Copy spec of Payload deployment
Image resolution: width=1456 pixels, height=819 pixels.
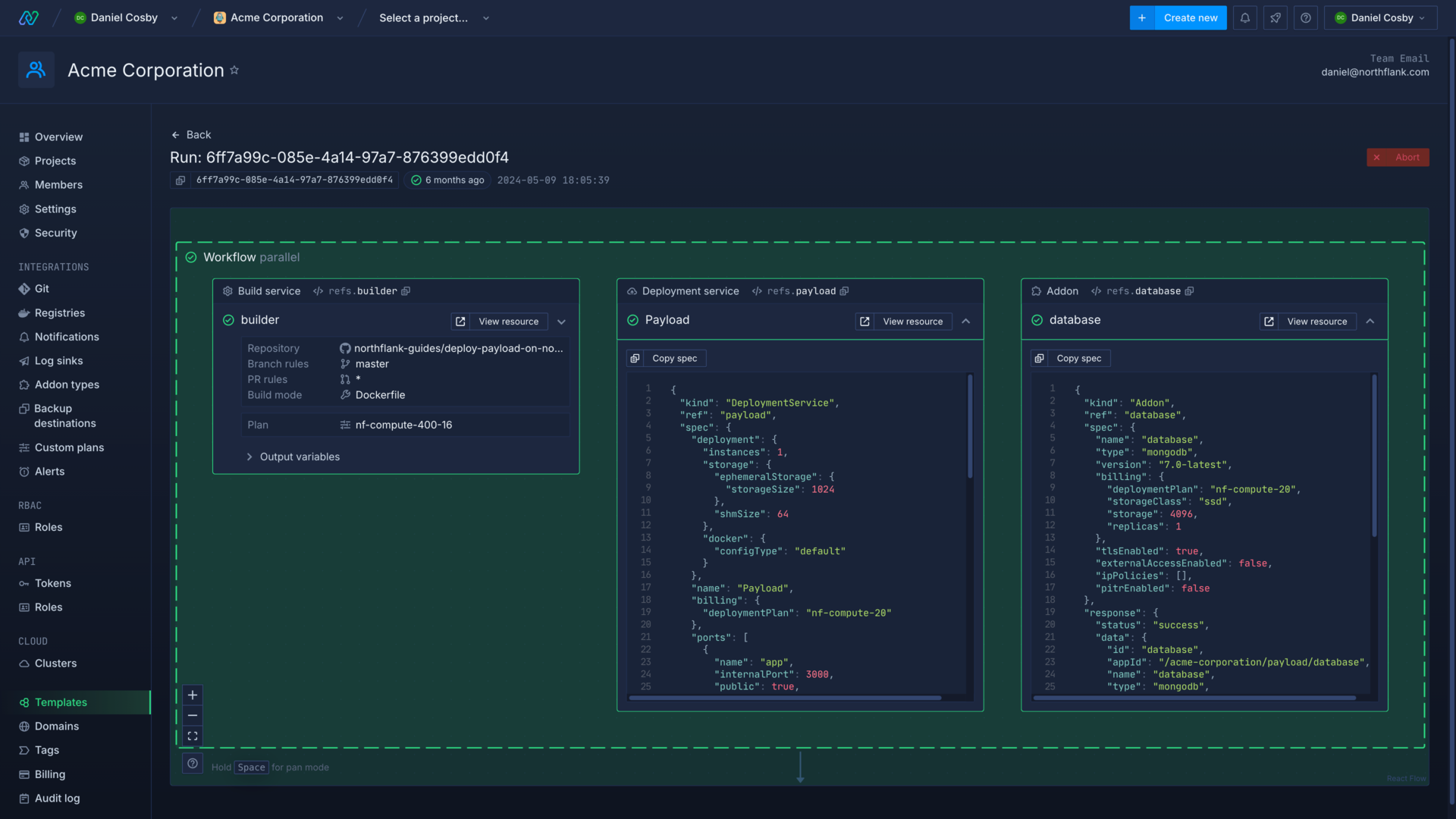pos(667,358)
